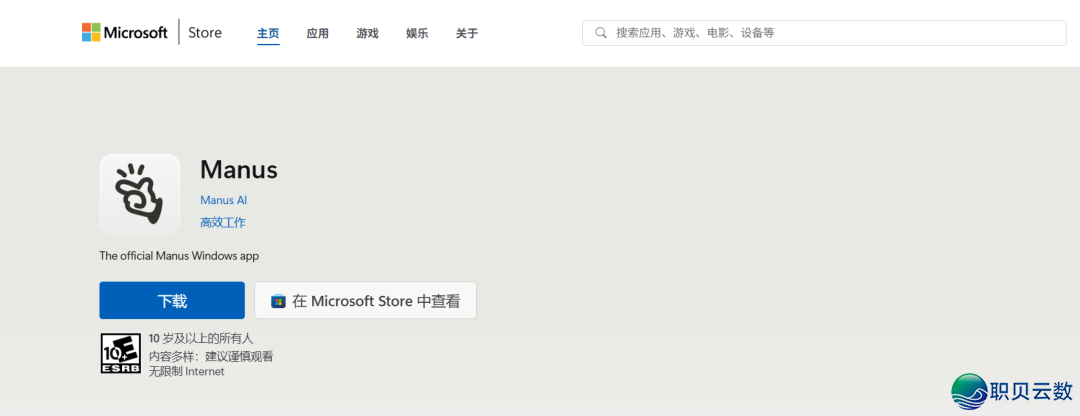The width and height of the screenshot is (1080, 416).
Task: Click the Manus app icon thumbnail
Action: (140, 194)
